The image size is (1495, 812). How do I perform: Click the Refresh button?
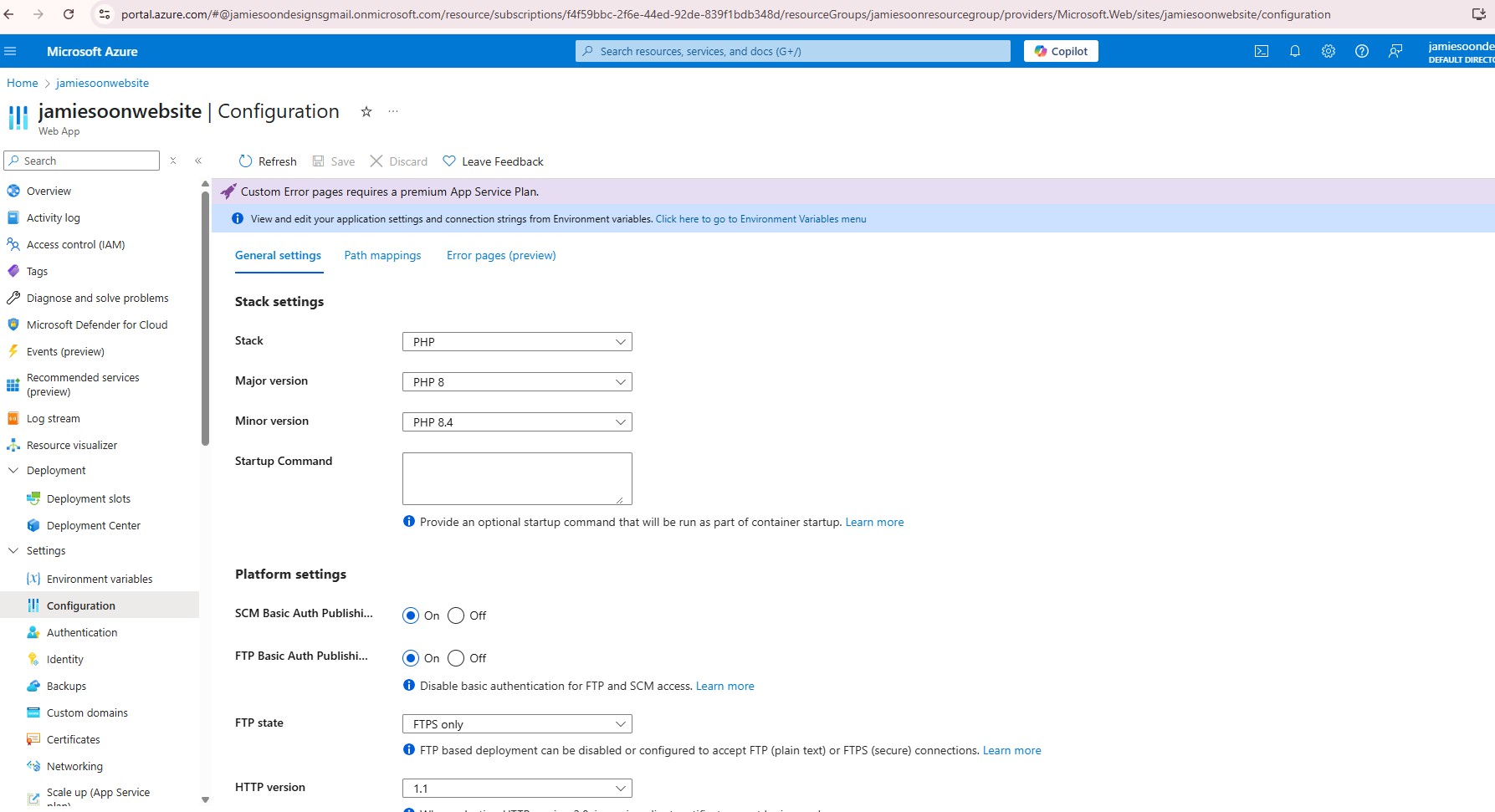coord(268,161)
